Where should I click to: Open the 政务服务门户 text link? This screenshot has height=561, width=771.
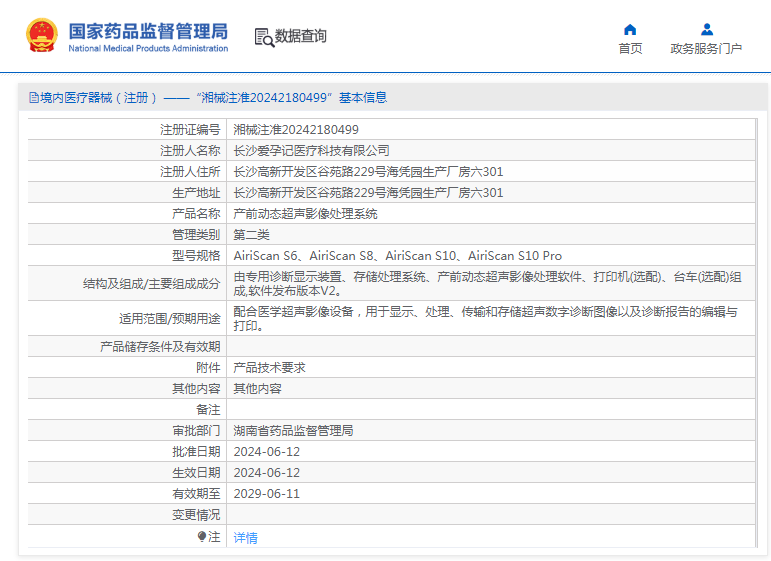706,49
